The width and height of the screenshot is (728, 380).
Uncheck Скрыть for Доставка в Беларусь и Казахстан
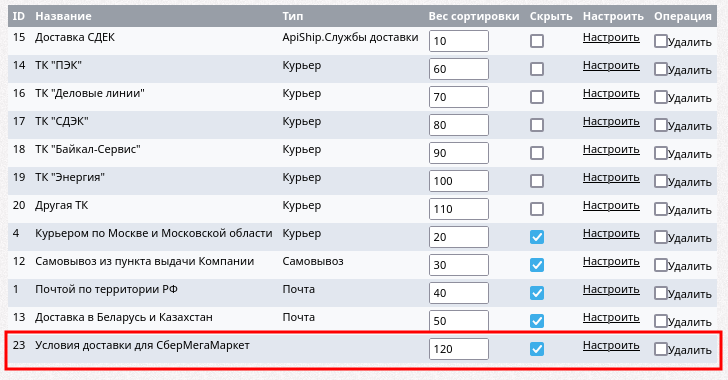(x=537, y=321)
